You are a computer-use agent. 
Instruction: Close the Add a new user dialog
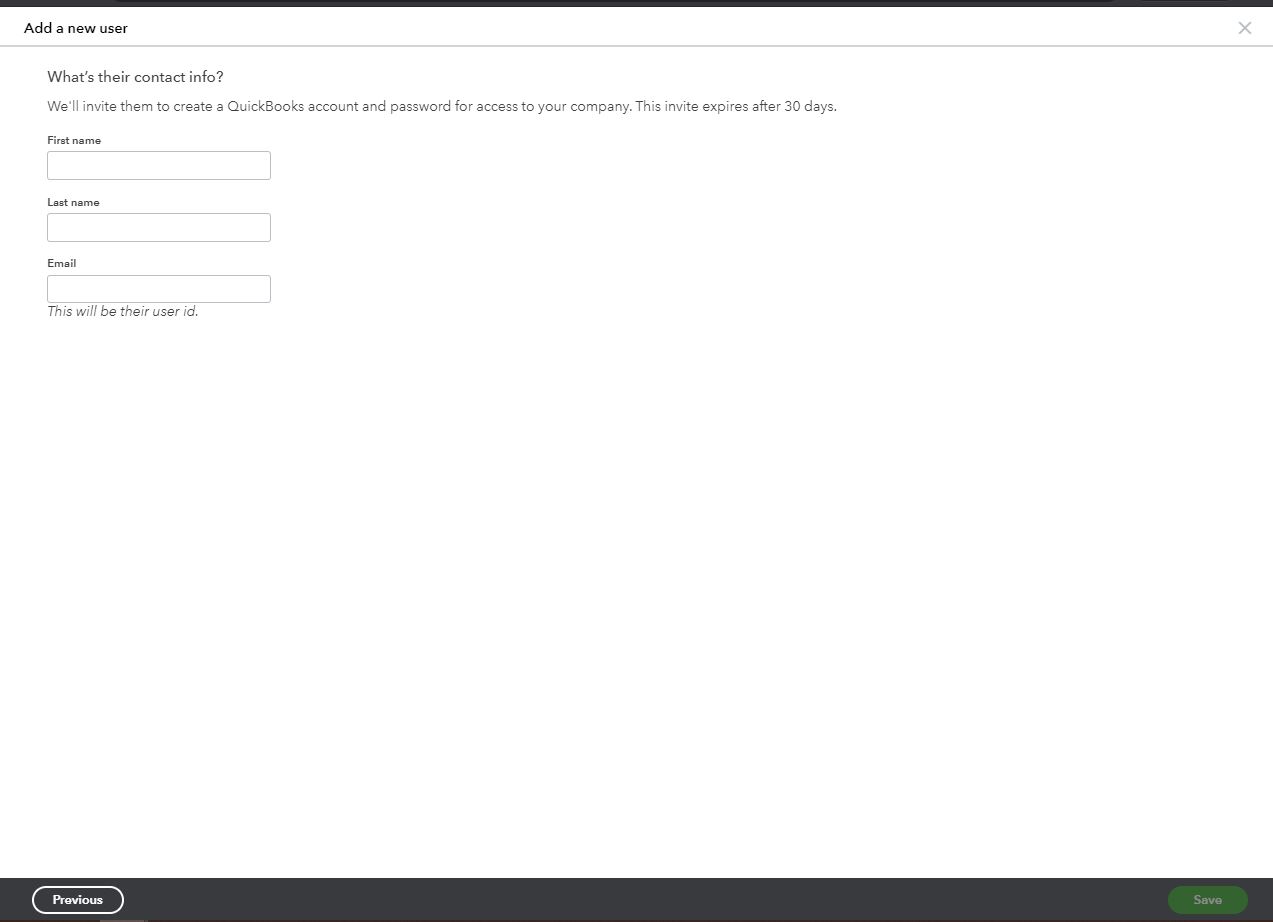1244,28
